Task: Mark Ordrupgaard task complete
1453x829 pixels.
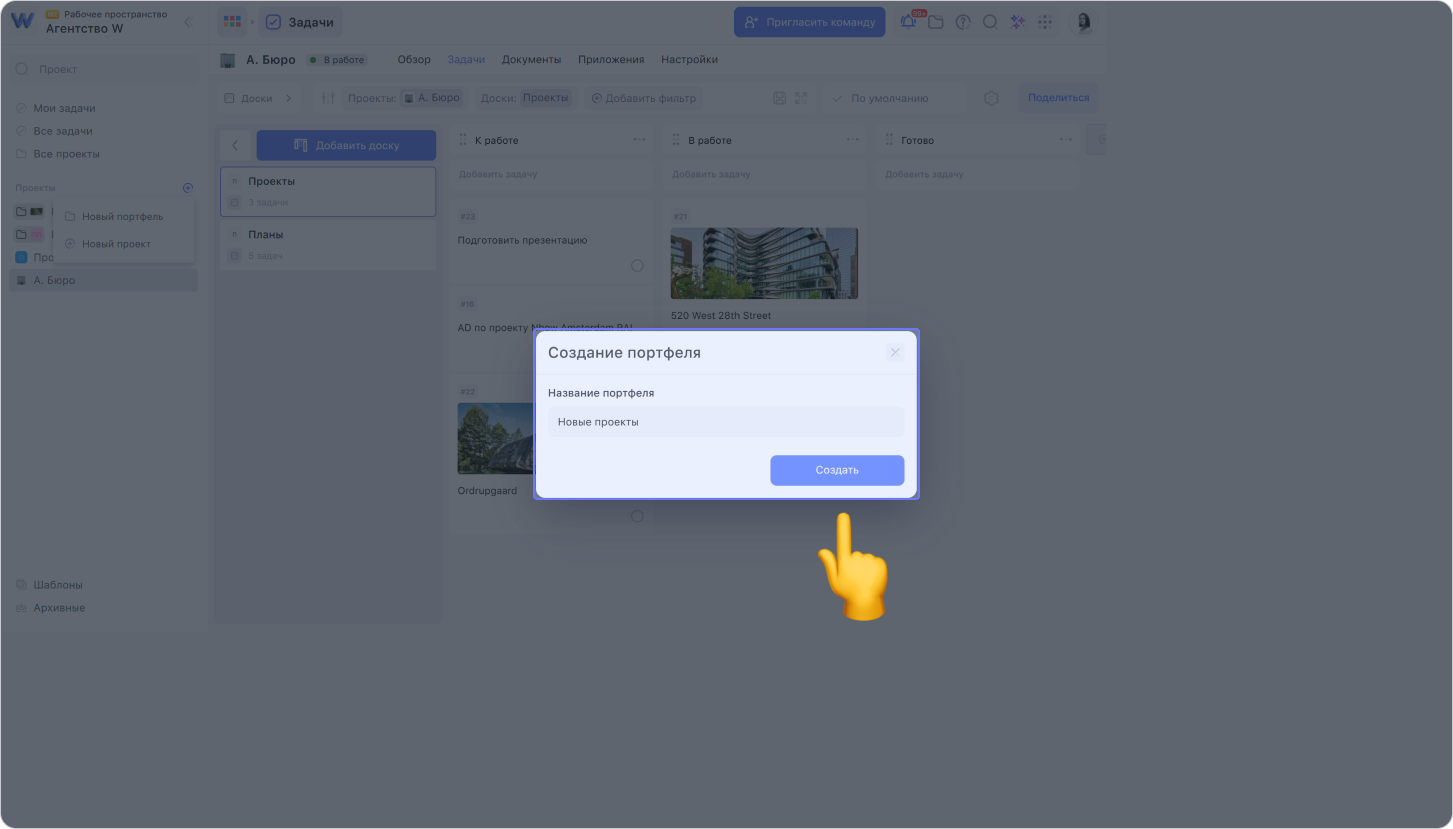Action: click(x=637, y=516)
